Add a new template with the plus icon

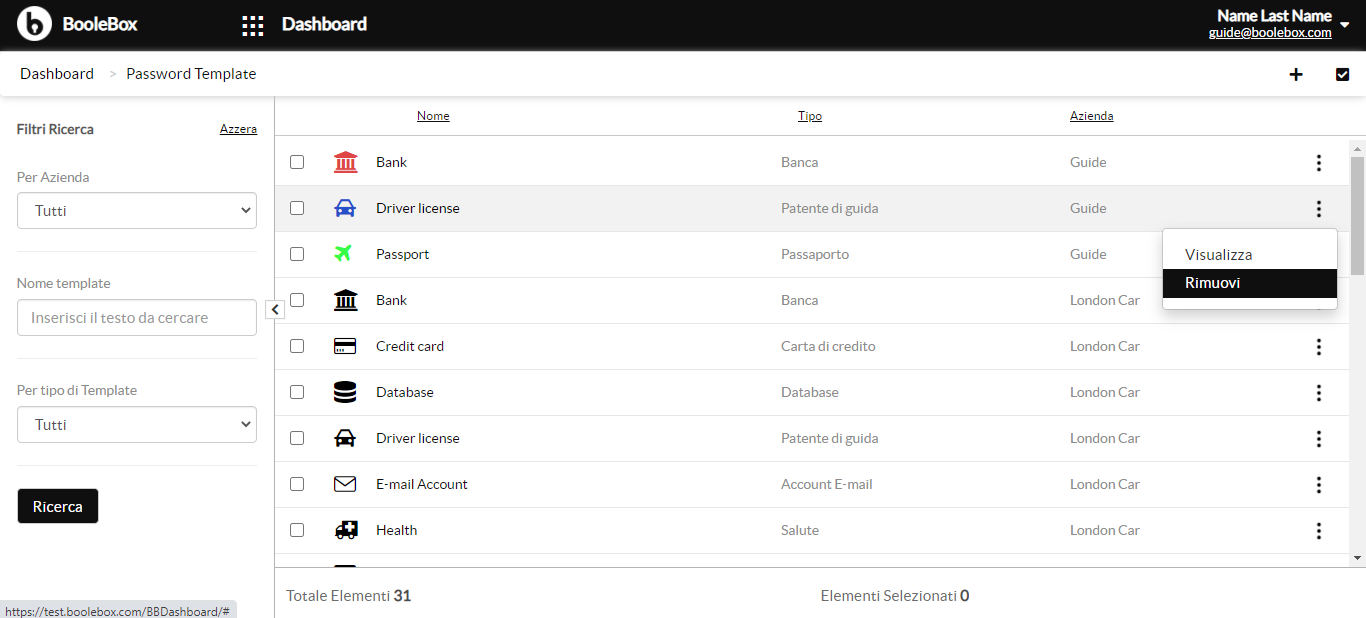tap(1296, 74)
